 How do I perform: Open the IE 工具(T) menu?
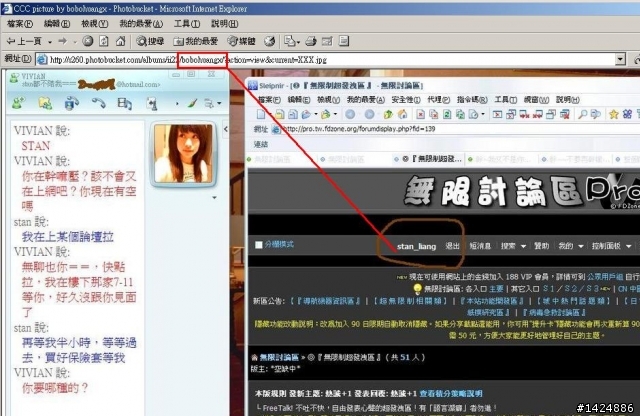coord(187,24)
